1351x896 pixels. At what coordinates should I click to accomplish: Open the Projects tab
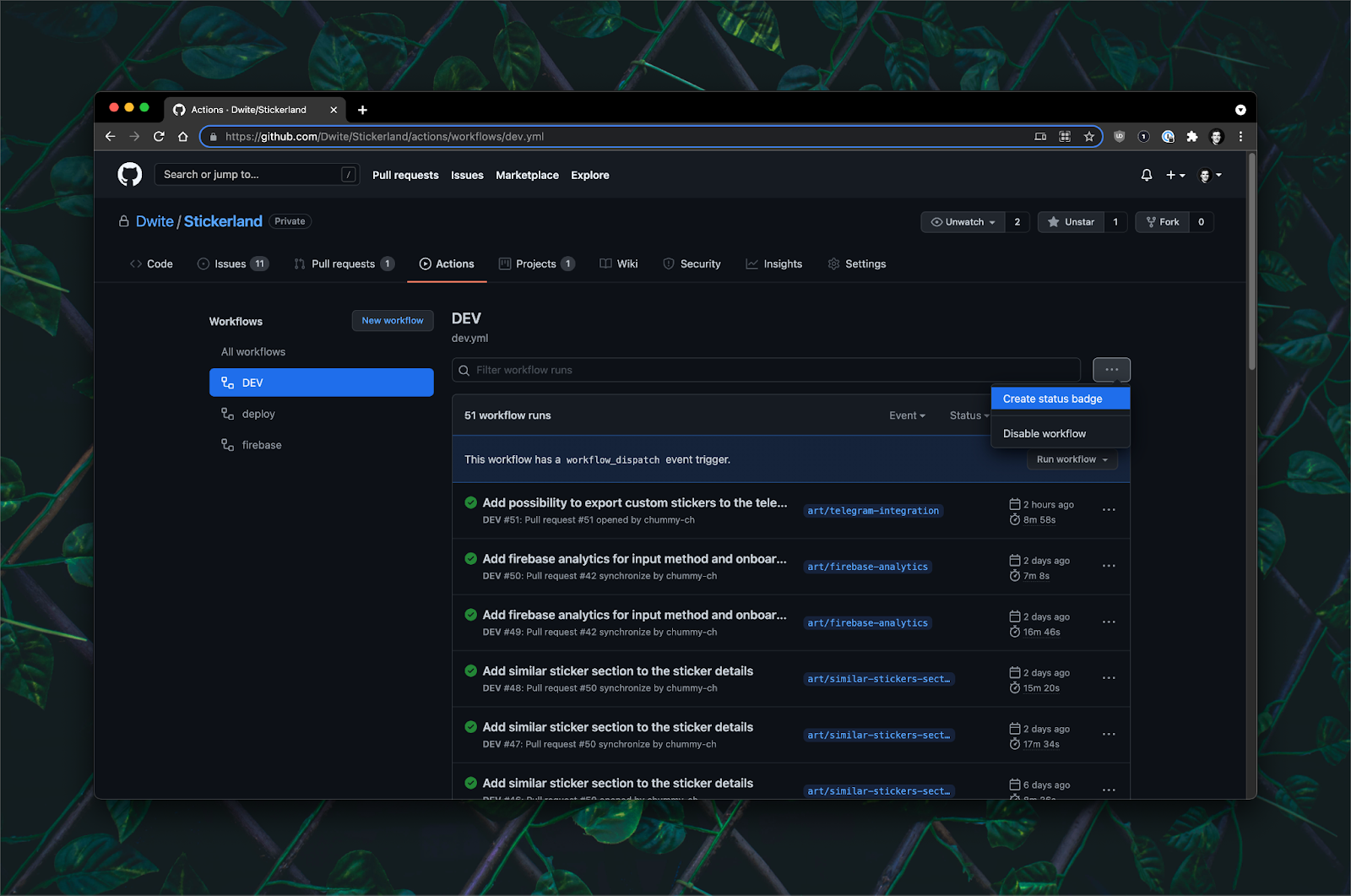coord(537,264)
